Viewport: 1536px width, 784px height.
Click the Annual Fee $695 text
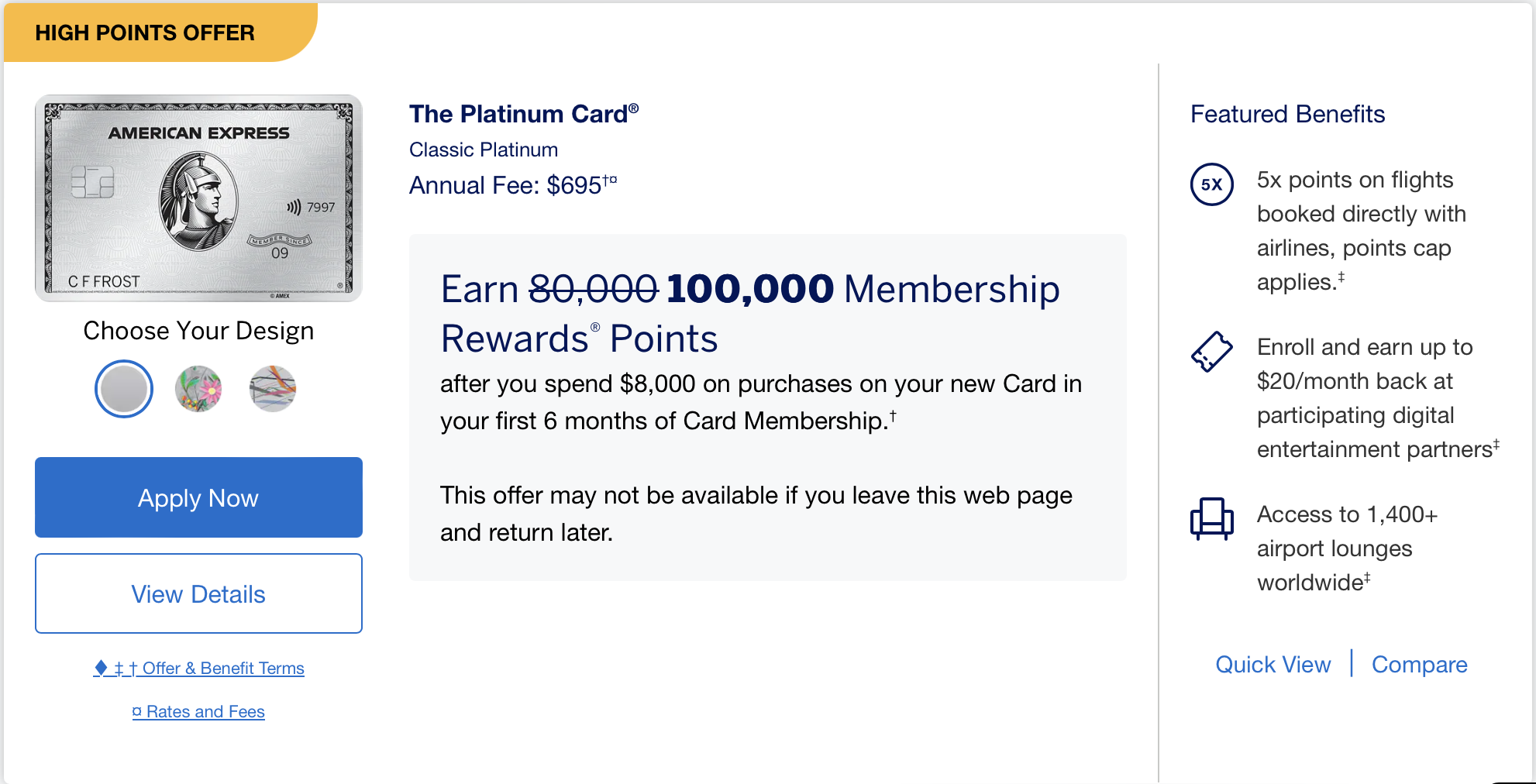coord(513,185)
